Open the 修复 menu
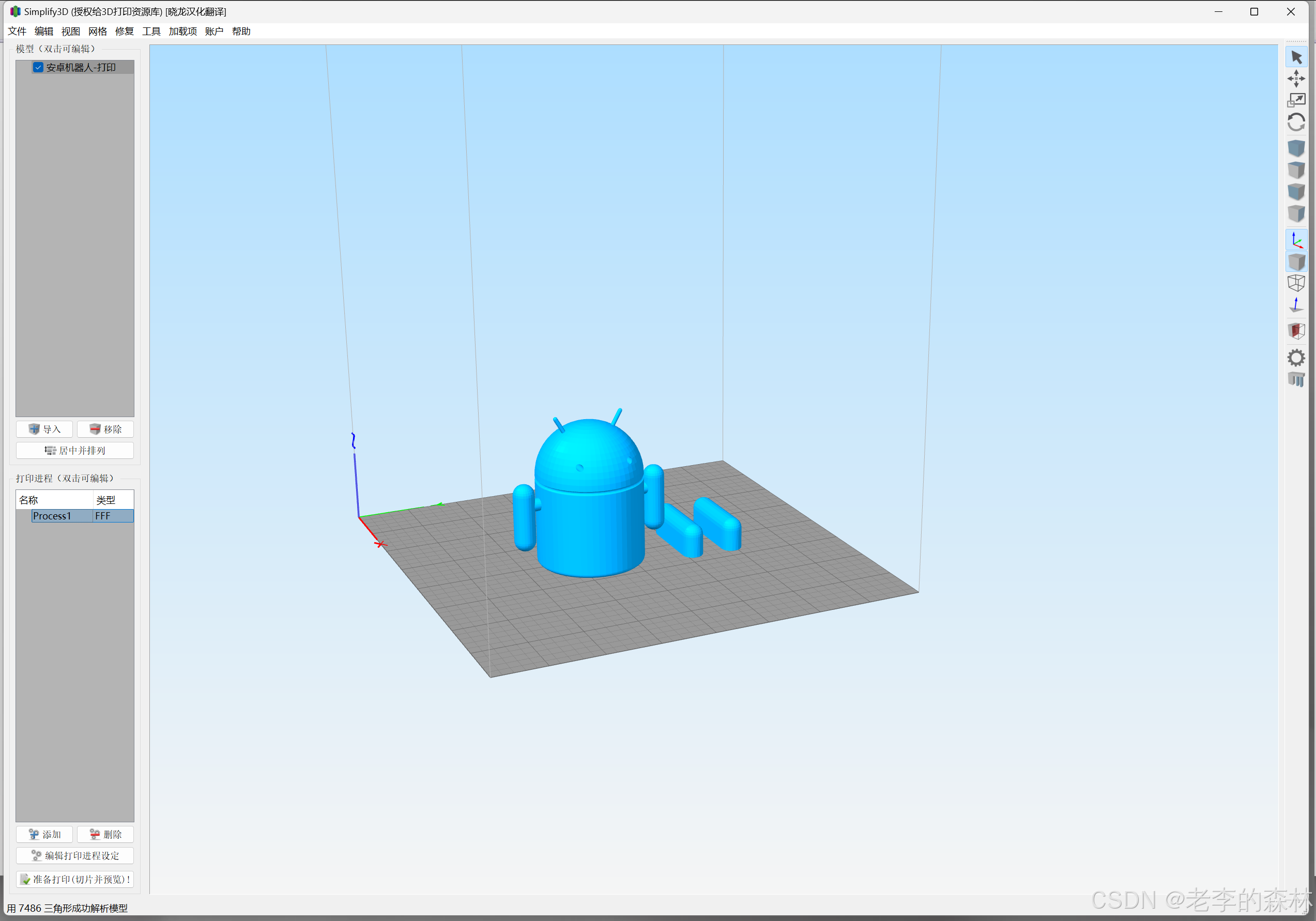 125,32
